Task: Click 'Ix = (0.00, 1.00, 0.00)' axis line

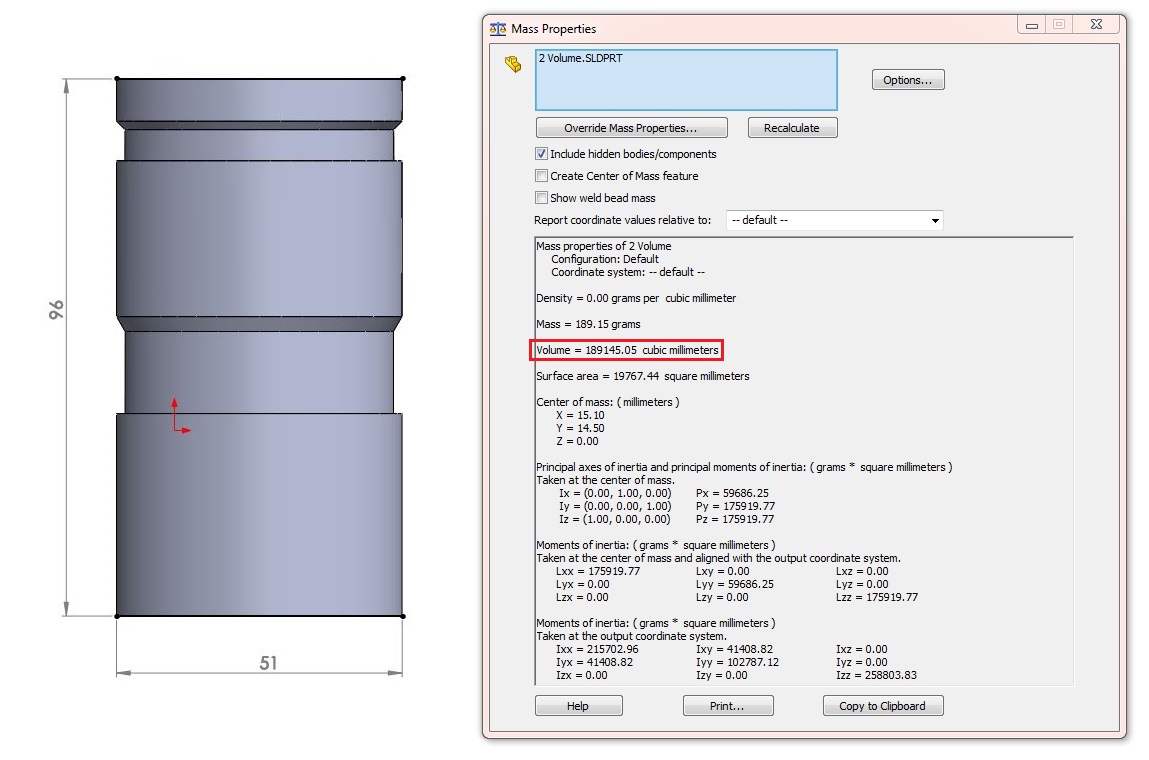Action: 615,493
